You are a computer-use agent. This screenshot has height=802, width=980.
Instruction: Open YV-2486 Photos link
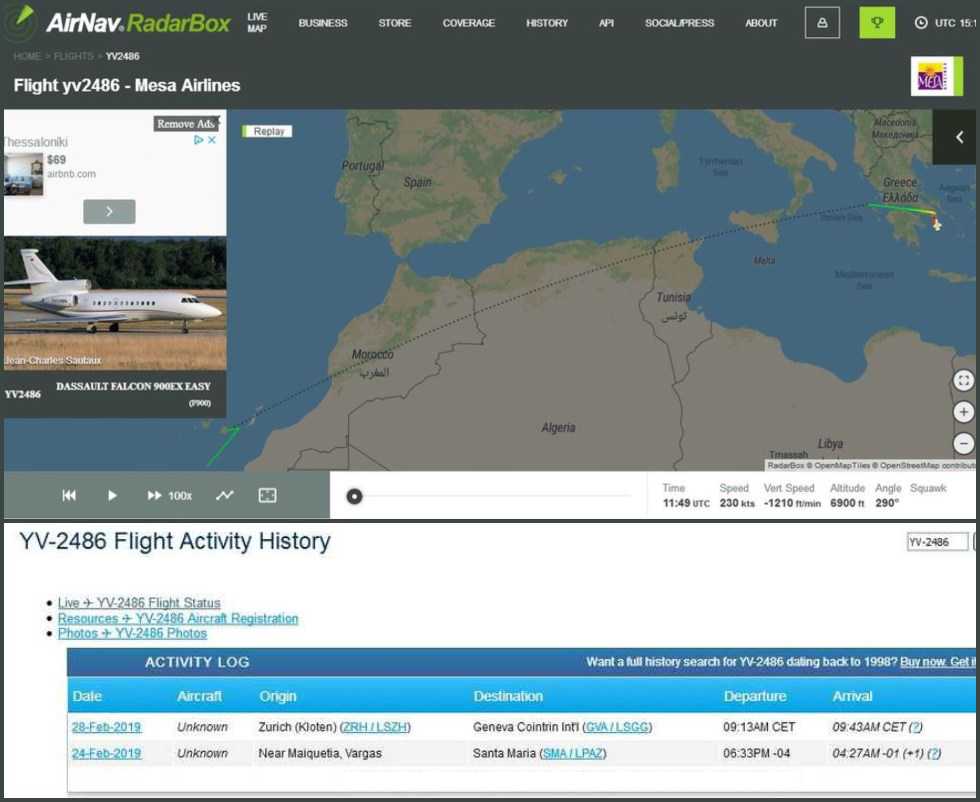(132, 633)
